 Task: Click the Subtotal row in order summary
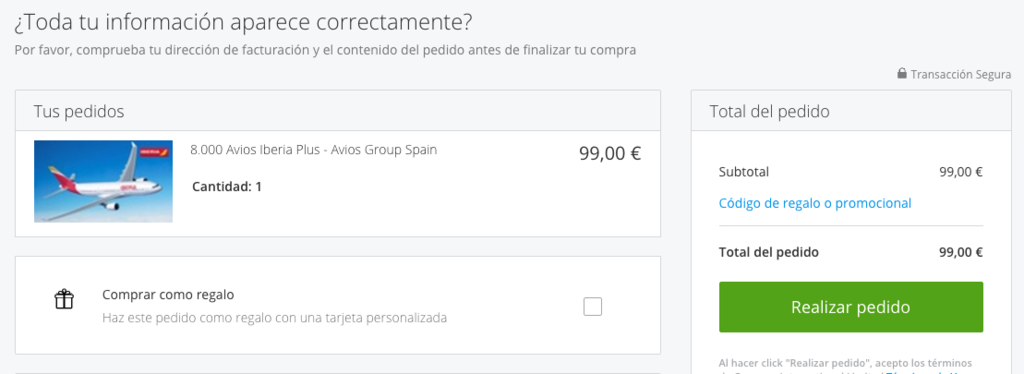point(851,172)
